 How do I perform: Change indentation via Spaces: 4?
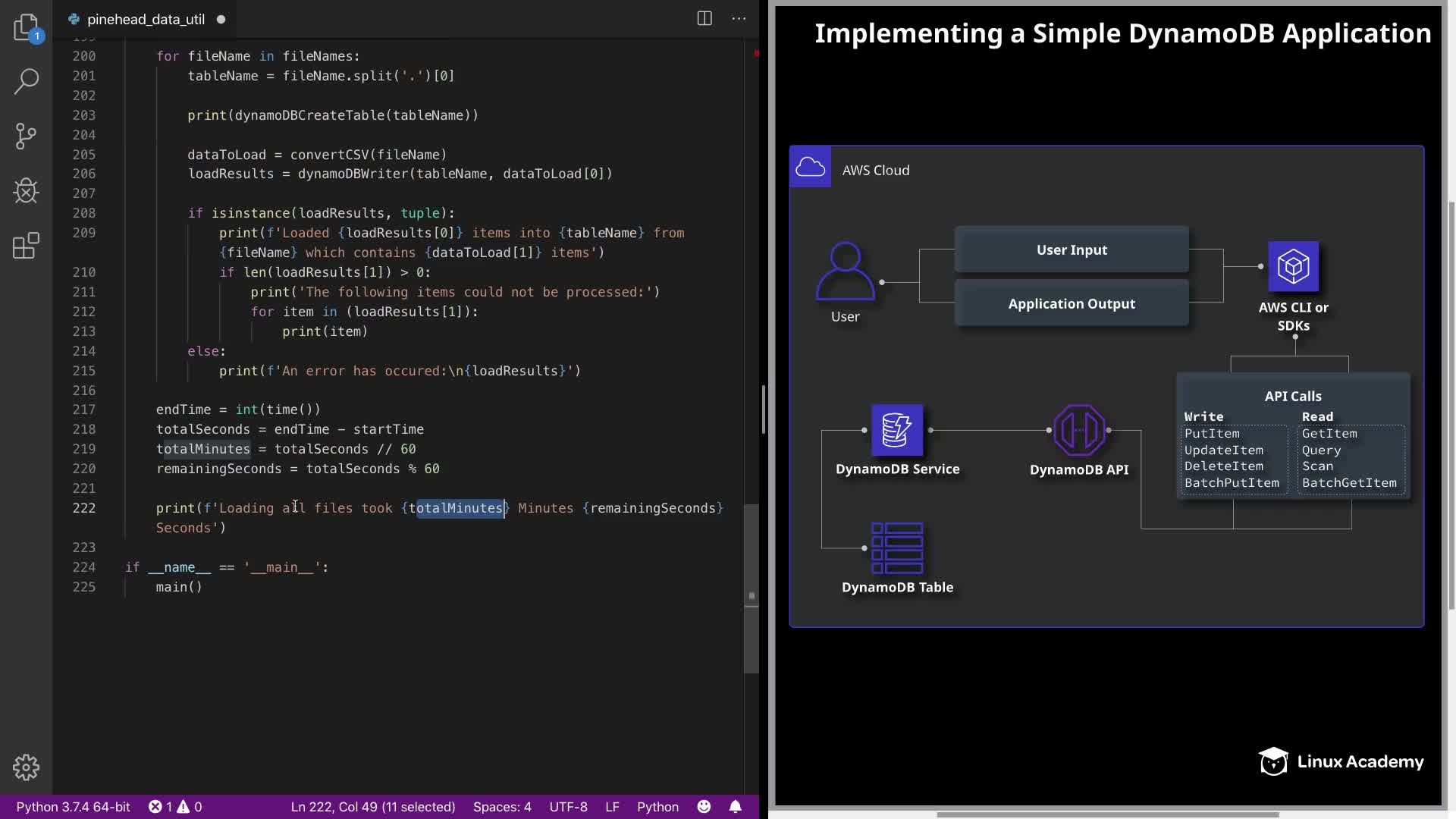click(x=502, y=807)
